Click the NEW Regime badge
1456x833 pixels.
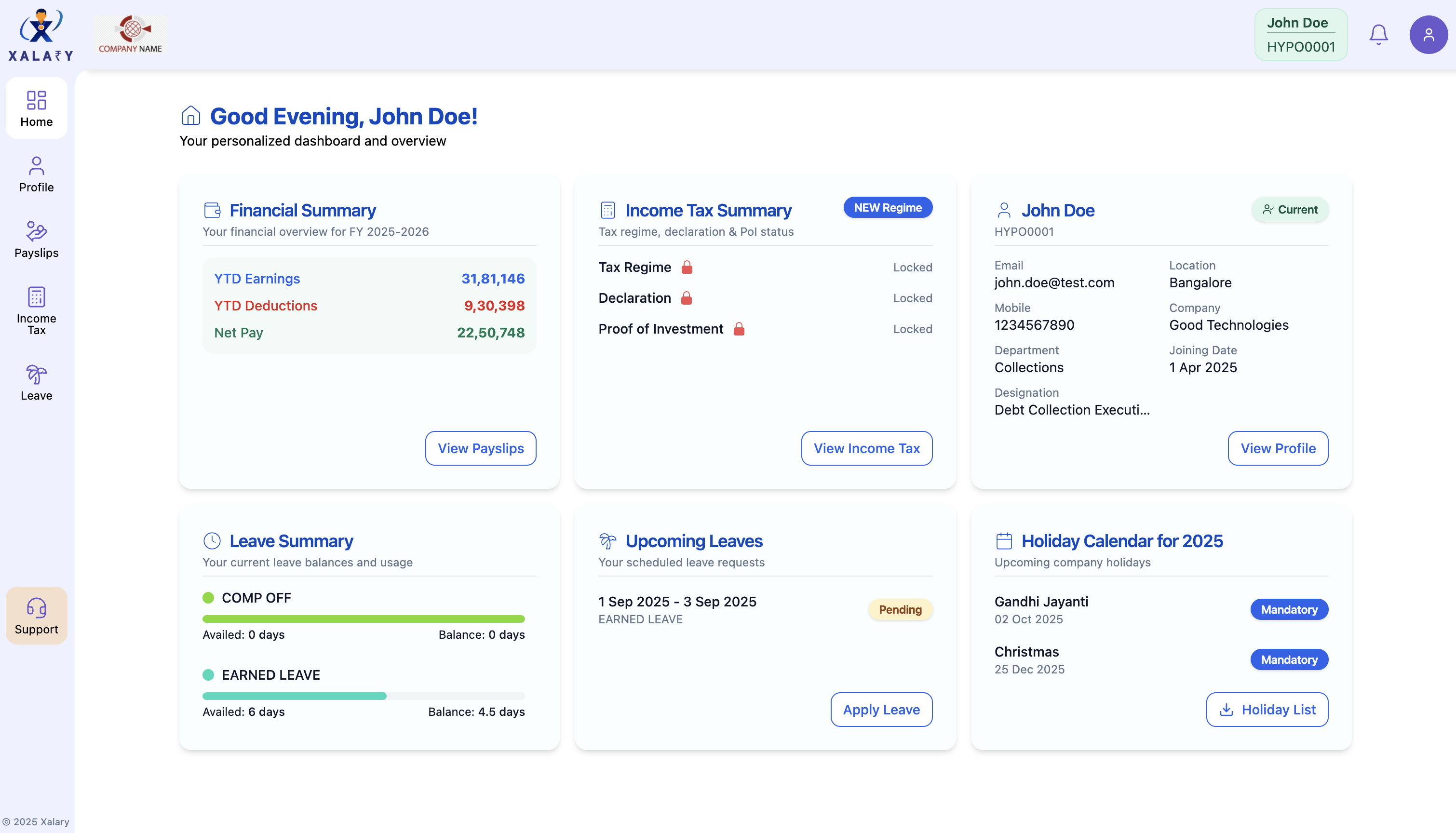(888, 207)
